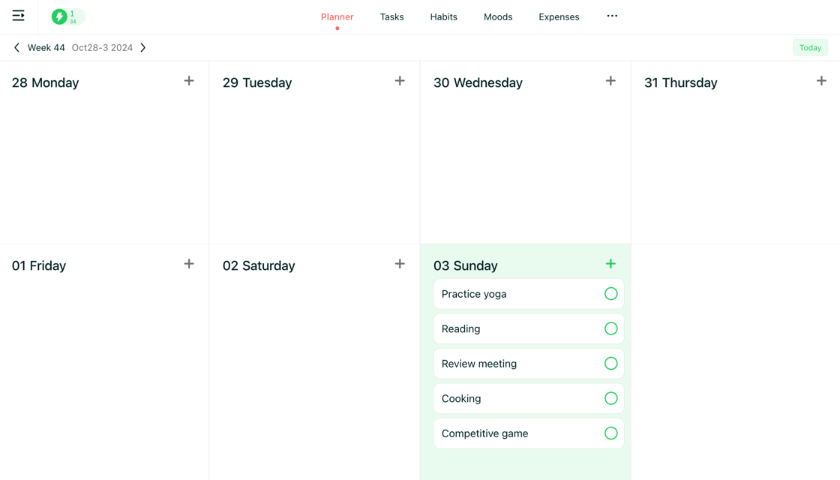Open the sidebar menu icon

pos(18,16)
